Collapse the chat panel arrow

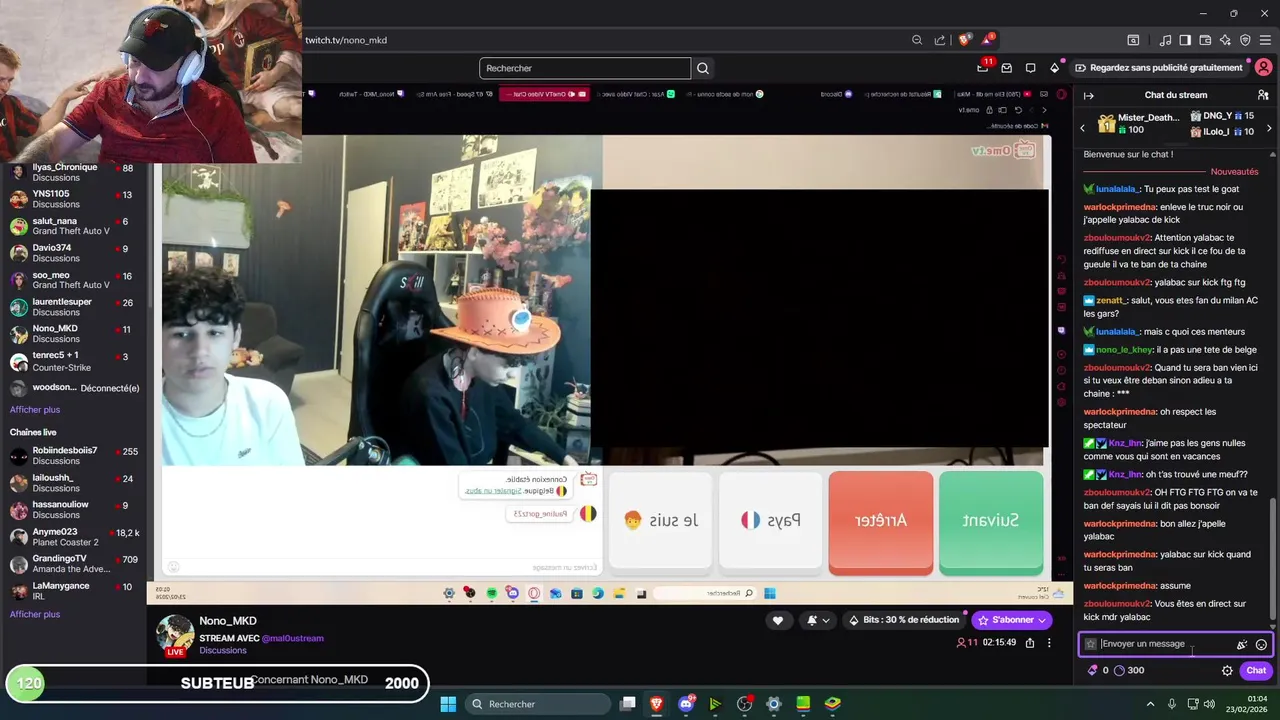1089,95
